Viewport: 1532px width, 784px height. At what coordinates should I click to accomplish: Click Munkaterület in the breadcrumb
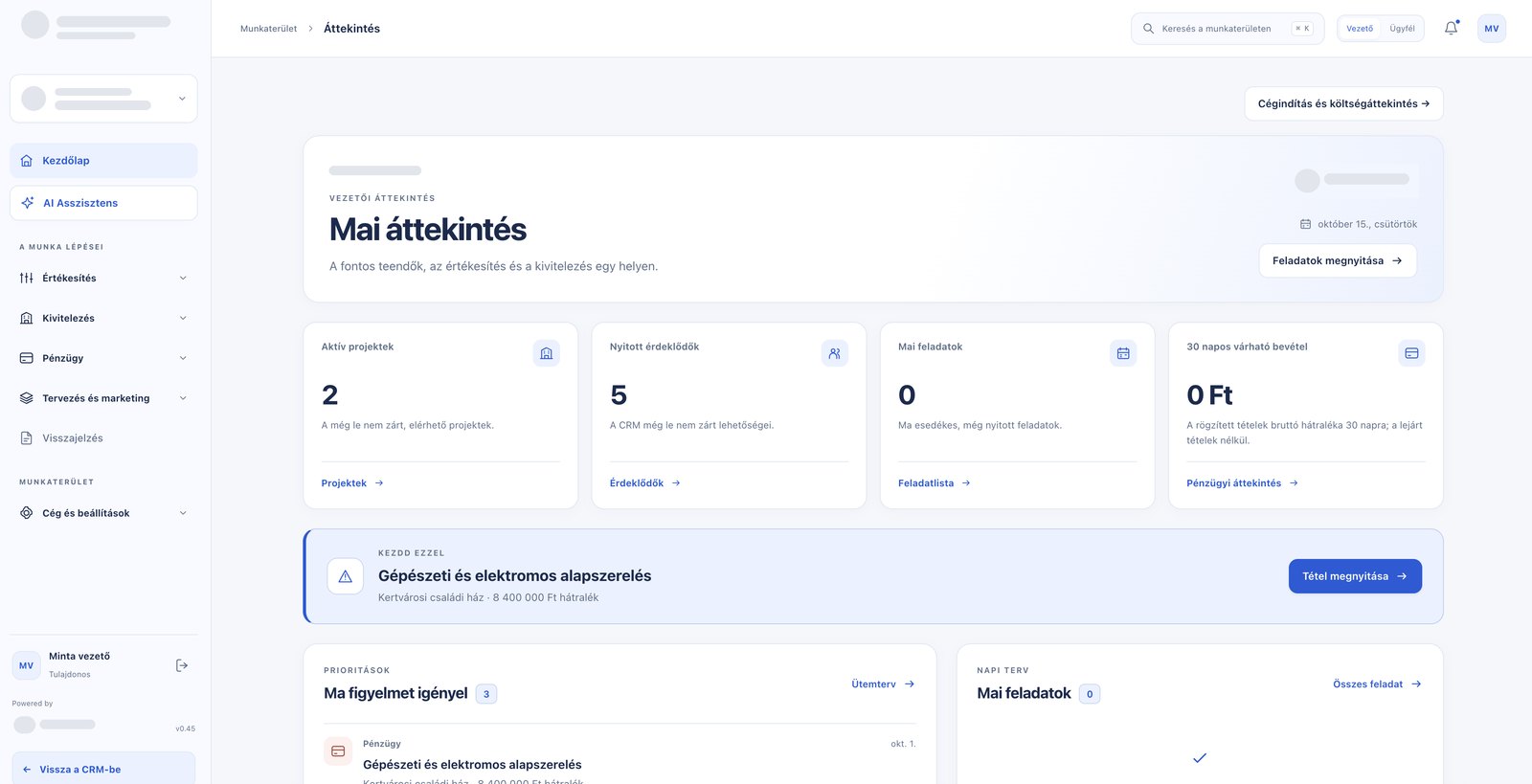coord(269,29)
